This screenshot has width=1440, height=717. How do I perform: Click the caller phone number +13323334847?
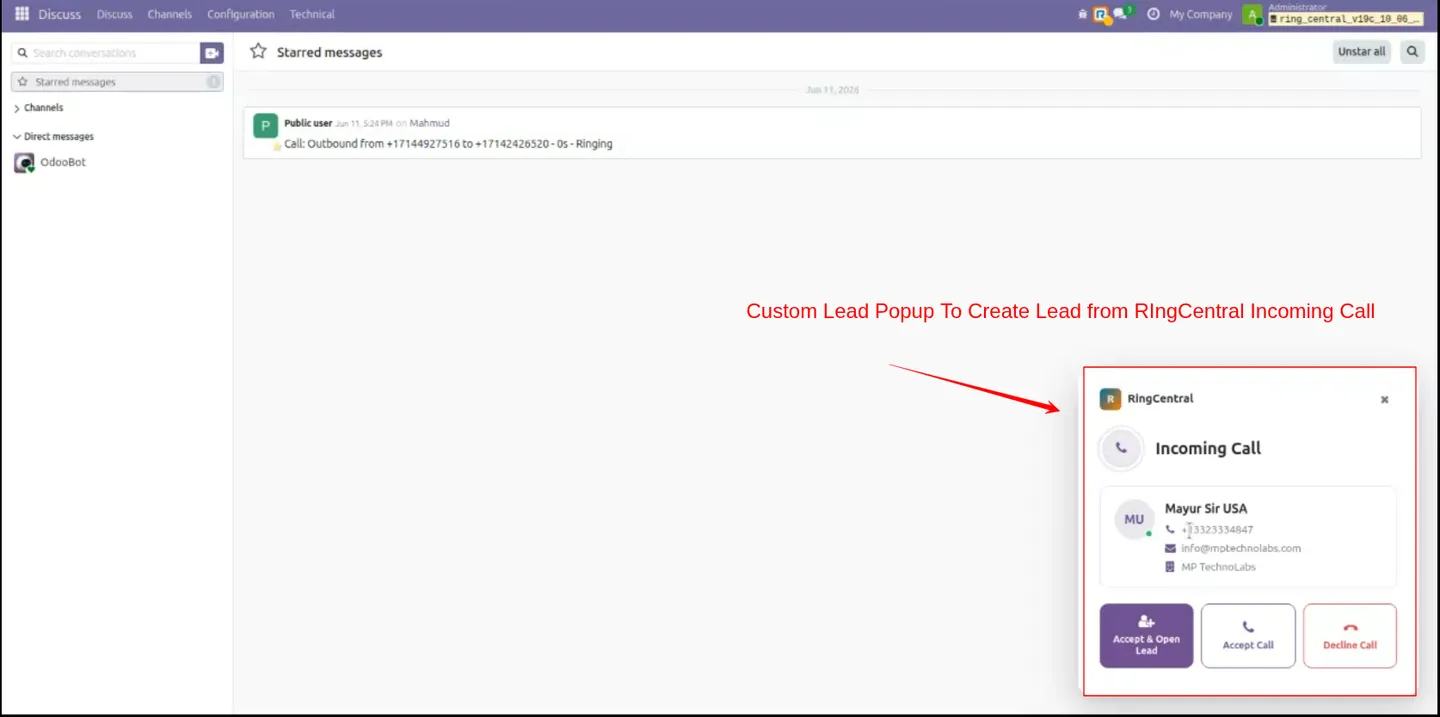[1217, 530]
